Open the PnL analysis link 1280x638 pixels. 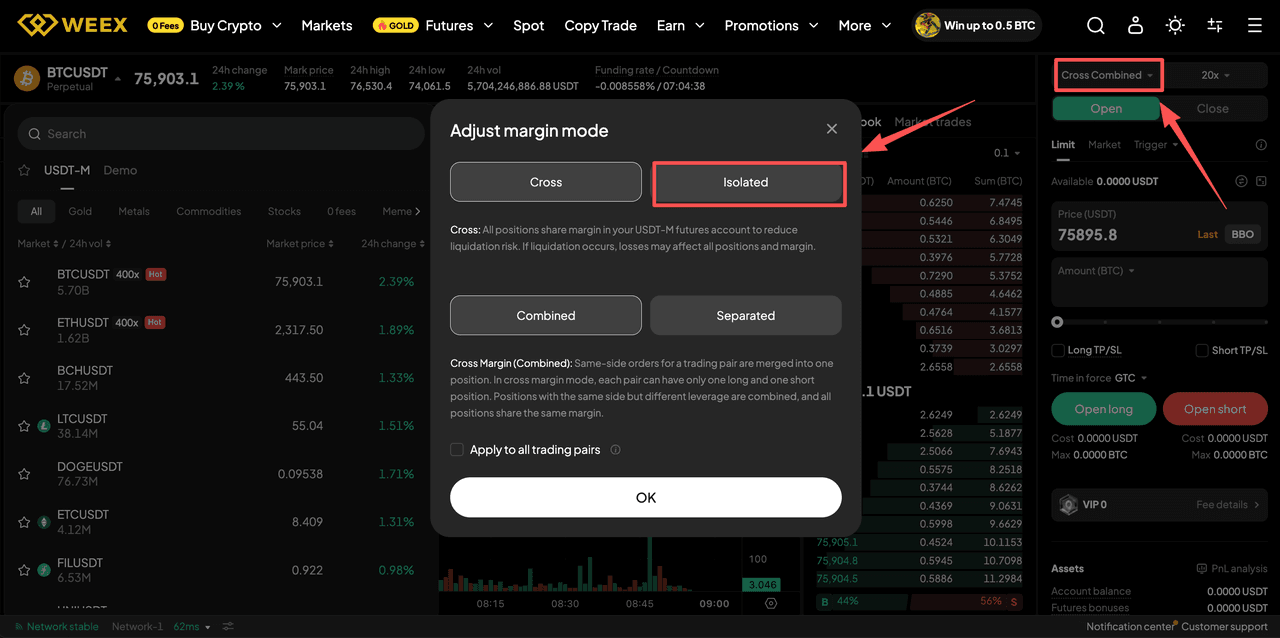pyautogui.click(x=1232, y=569)
